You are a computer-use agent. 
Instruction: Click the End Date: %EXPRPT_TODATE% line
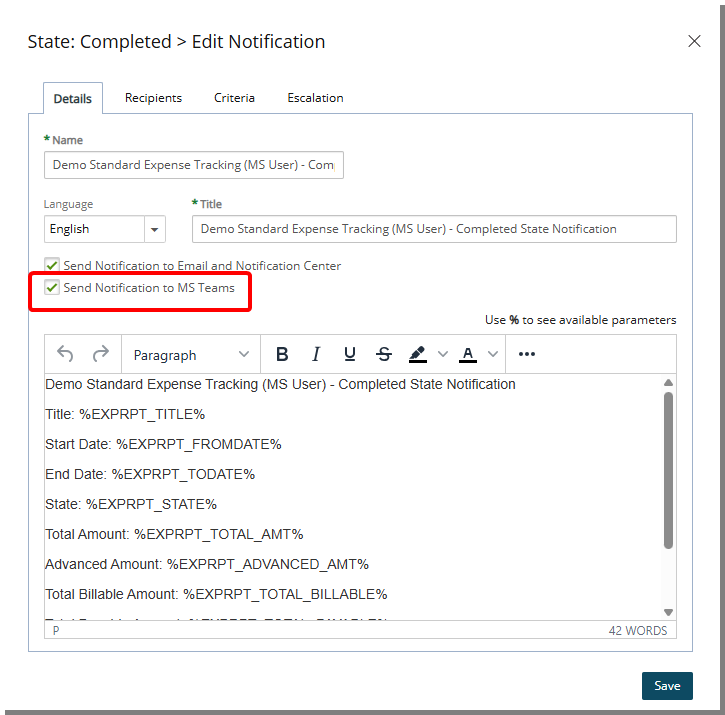pyautogui.click(x=150, y=475)
